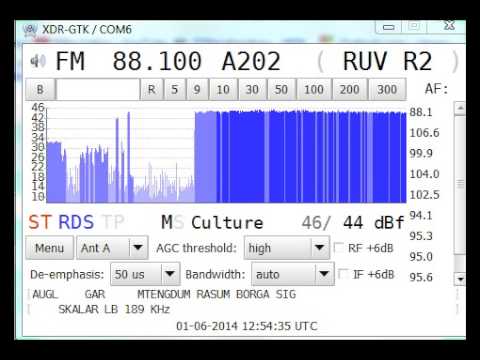Click the 44 dBf signal readout
The image size is (480, 360).
[374, 222]
